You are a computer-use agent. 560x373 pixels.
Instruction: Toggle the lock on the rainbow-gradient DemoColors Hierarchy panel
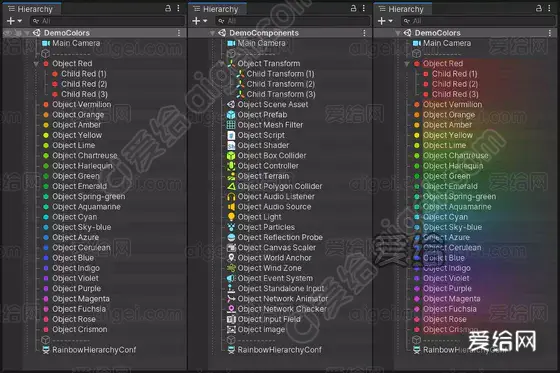(x=539, y=8)
